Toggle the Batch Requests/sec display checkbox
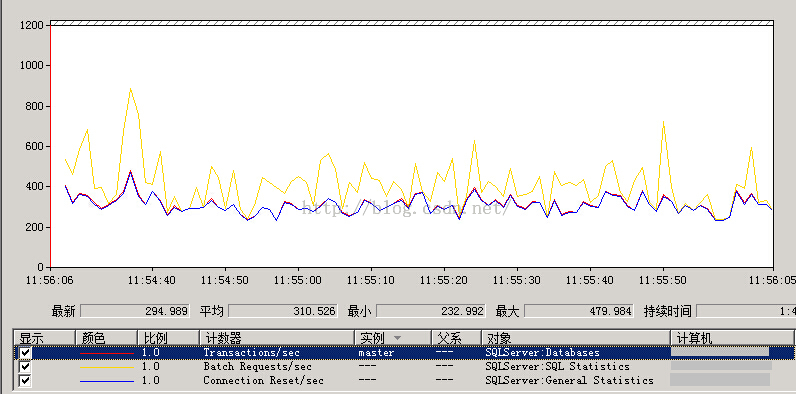The image size is (796, 394). 24,366
